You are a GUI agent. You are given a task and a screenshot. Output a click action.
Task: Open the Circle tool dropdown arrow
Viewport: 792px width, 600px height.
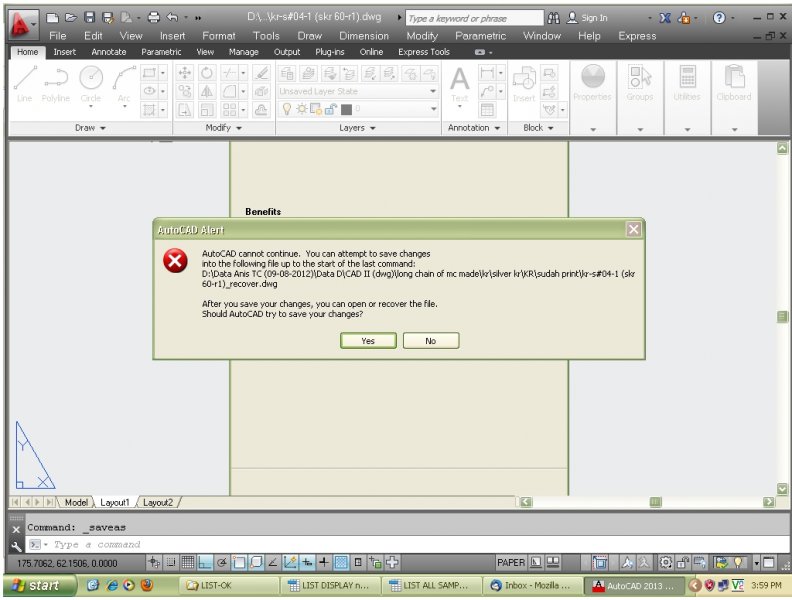pos(91,107)
